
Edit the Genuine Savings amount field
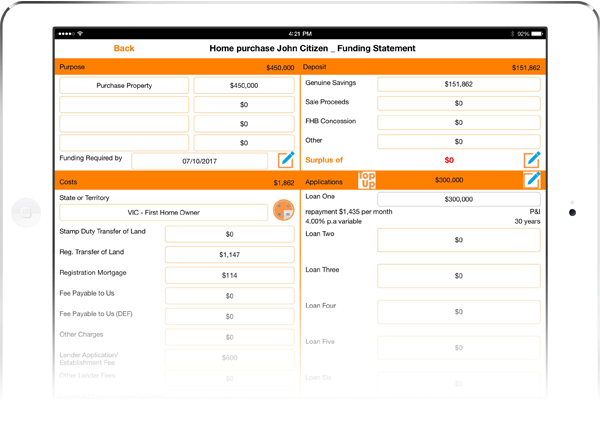point(458,84)
